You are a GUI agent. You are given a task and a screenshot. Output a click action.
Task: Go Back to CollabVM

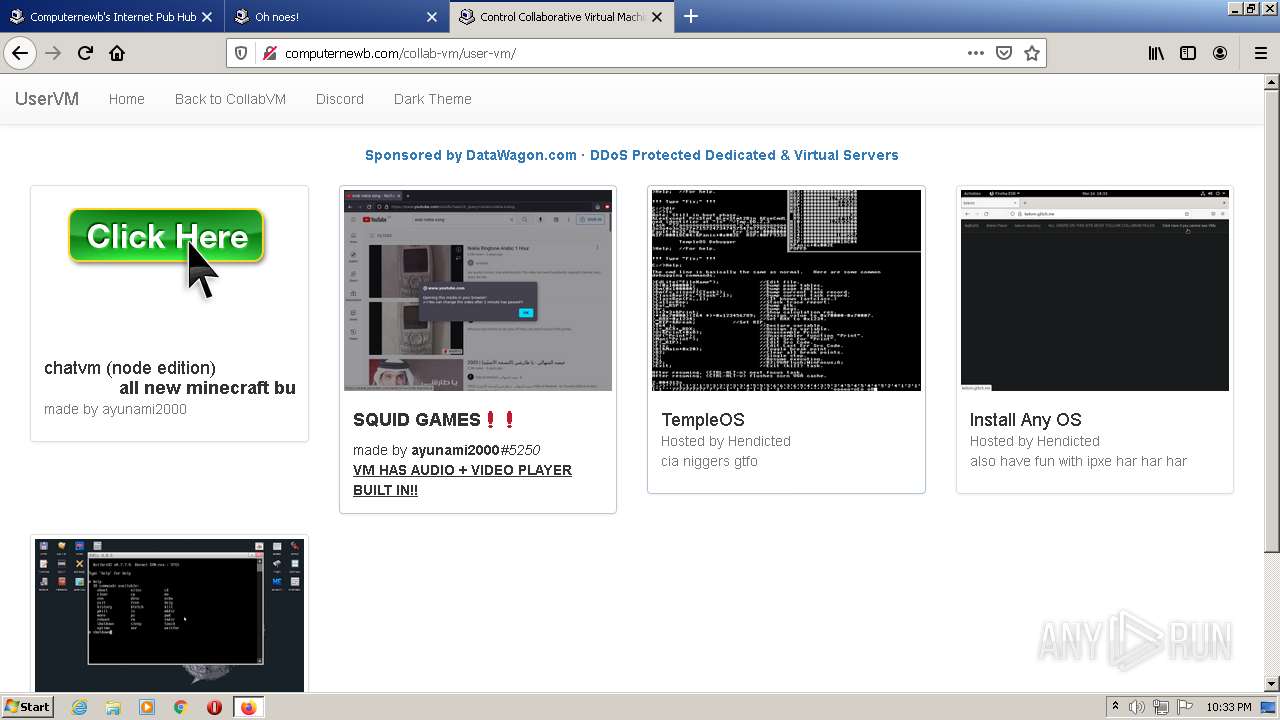click(x=230, y=99)
